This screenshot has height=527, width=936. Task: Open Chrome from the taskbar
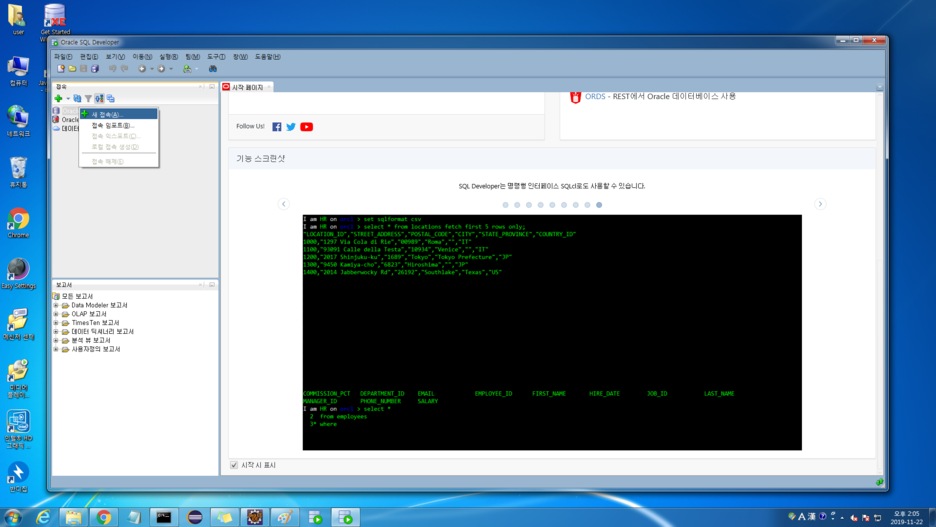click(x=104, y=517)
